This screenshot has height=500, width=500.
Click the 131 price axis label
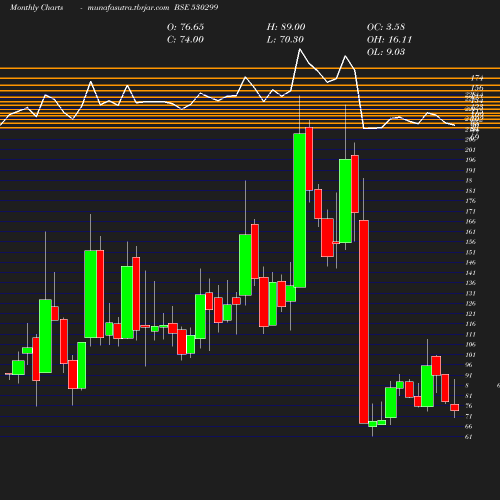click(x=470, y=293)
